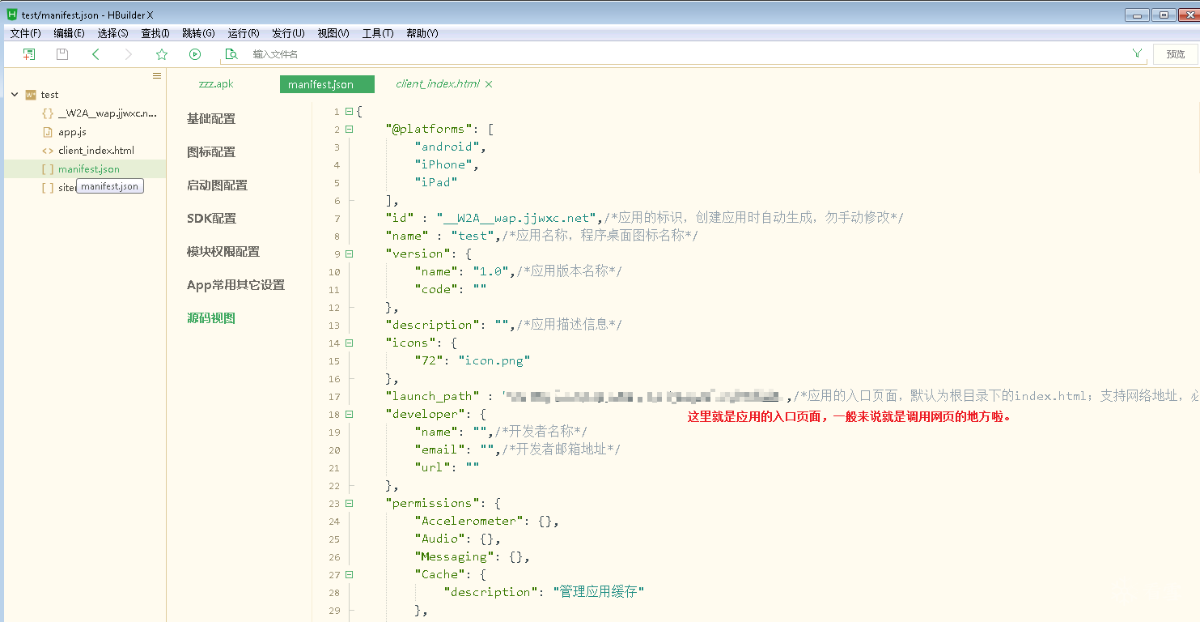Click line number 13 in the gutter
The width and height of the screenshot is (1200, 622).
pos(335,325)
